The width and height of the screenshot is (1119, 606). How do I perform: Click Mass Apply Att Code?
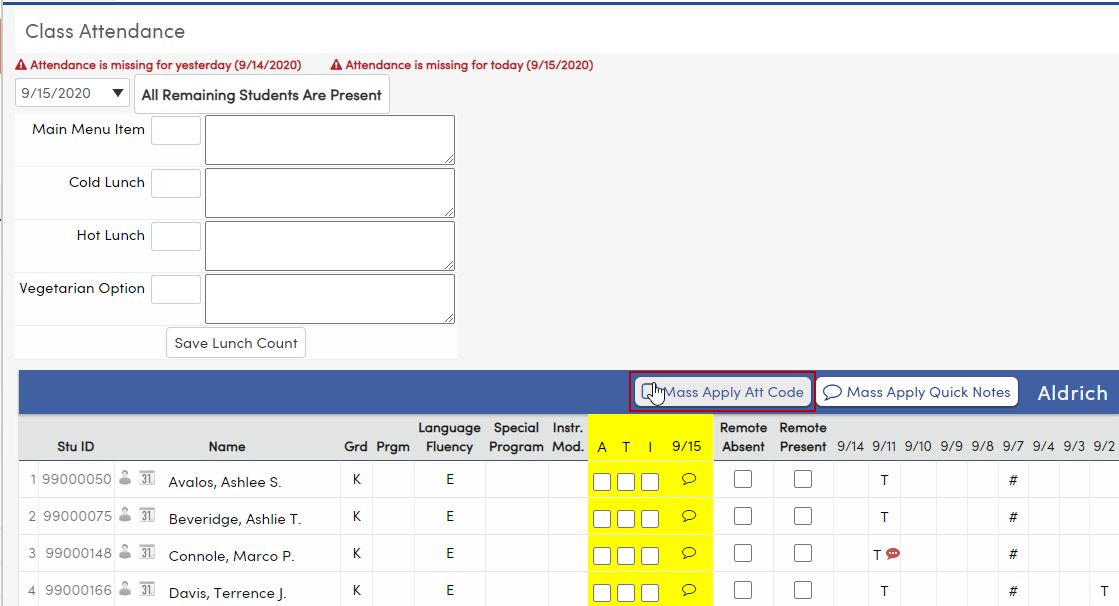pos(722,392)
